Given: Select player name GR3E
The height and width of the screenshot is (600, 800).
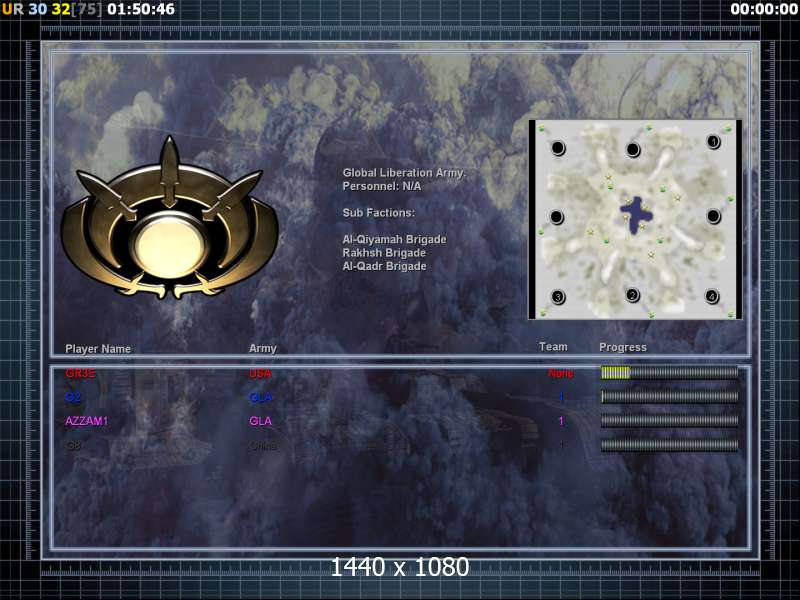Looking at the screenshot, I should pyautogui.click(x=80, y=373).
